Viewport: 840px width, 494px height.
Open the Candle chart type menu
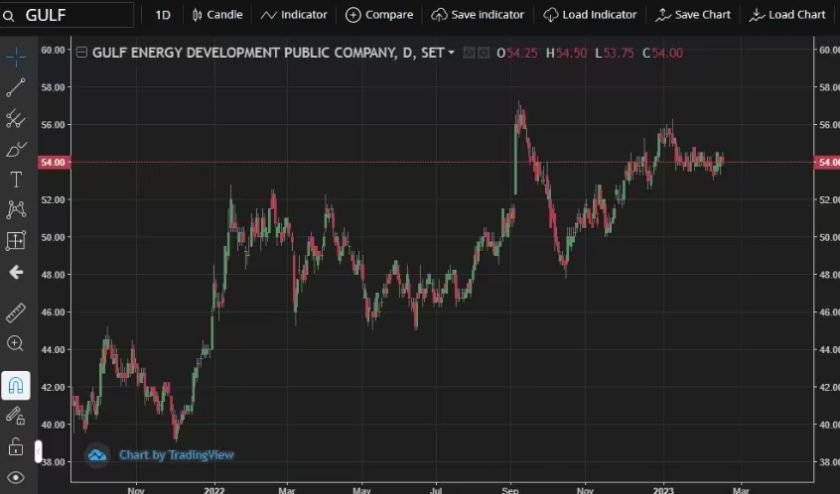pyautogui.click(x=217, y=15)
